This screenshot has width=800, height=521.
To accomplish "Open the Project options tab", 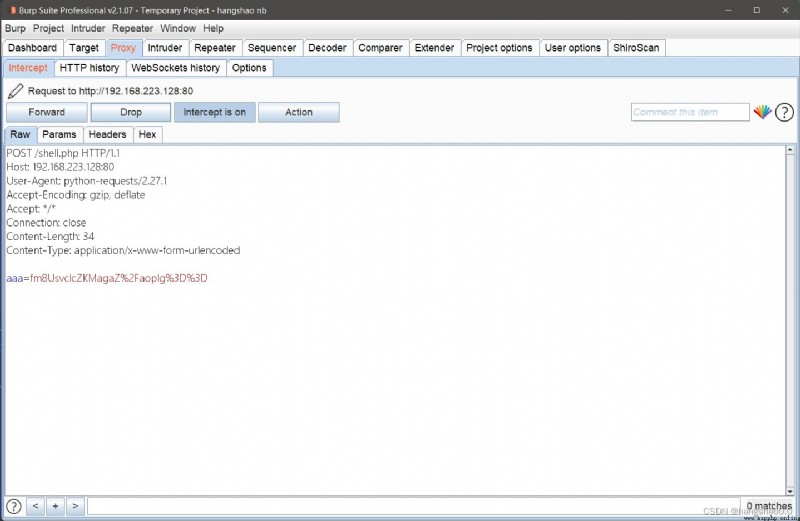I will coord(499,48).
